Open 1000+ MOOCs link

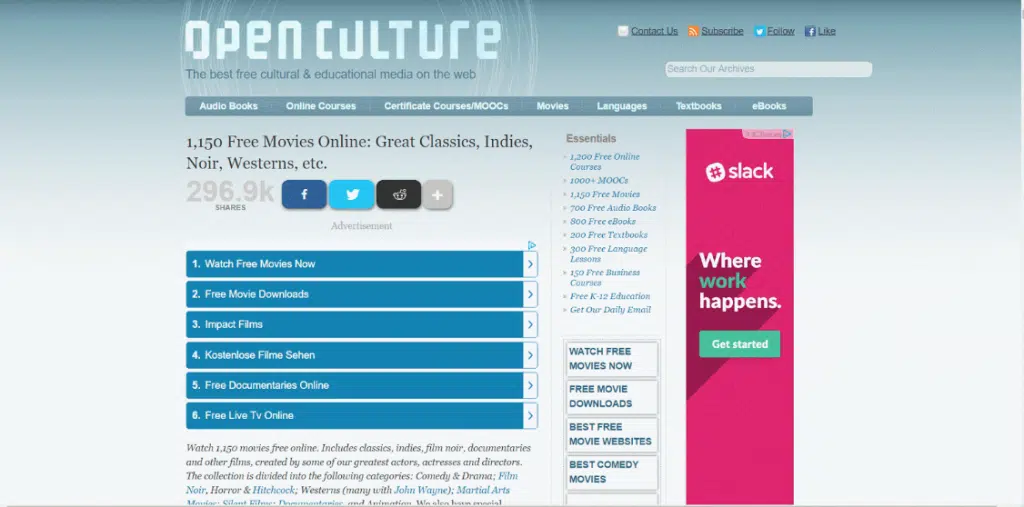point(599,180)
